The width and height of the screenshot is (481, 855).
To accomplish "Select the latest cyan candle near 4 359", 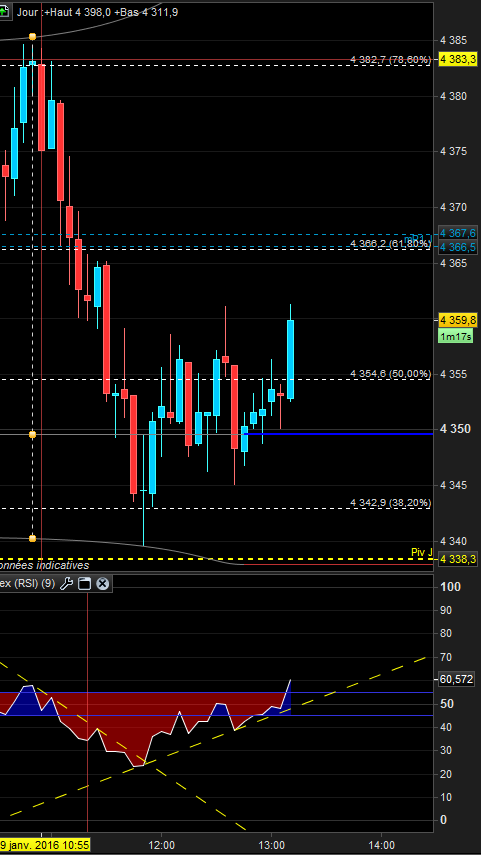I will [x=291, y=359].
